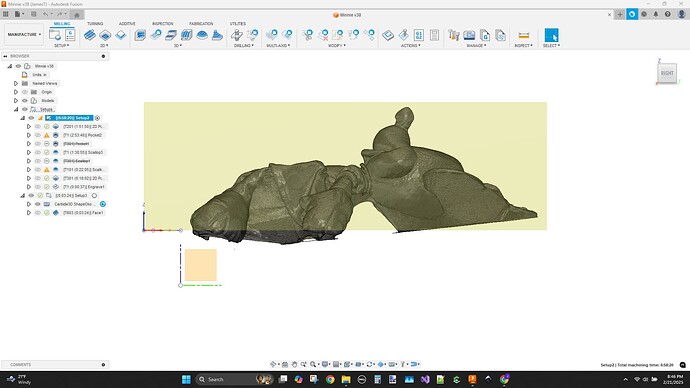Choose the blue dome Scallop toolpath icon
This screenshot has height=388, width=690.
coord(202,35)
